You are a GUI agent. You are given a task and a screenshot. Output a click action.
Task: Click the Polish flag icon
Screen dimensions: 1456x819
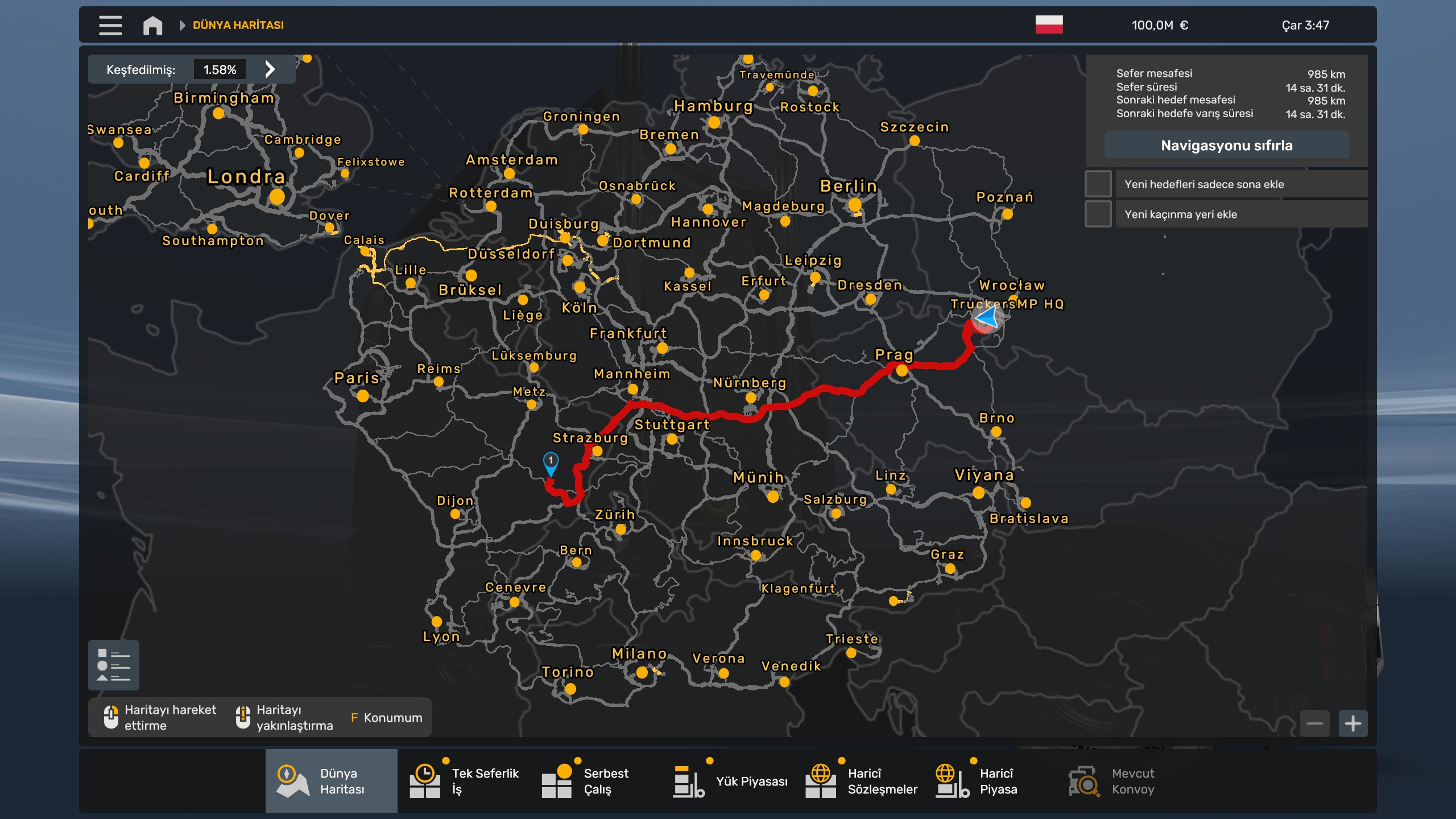click(1049, 25)
